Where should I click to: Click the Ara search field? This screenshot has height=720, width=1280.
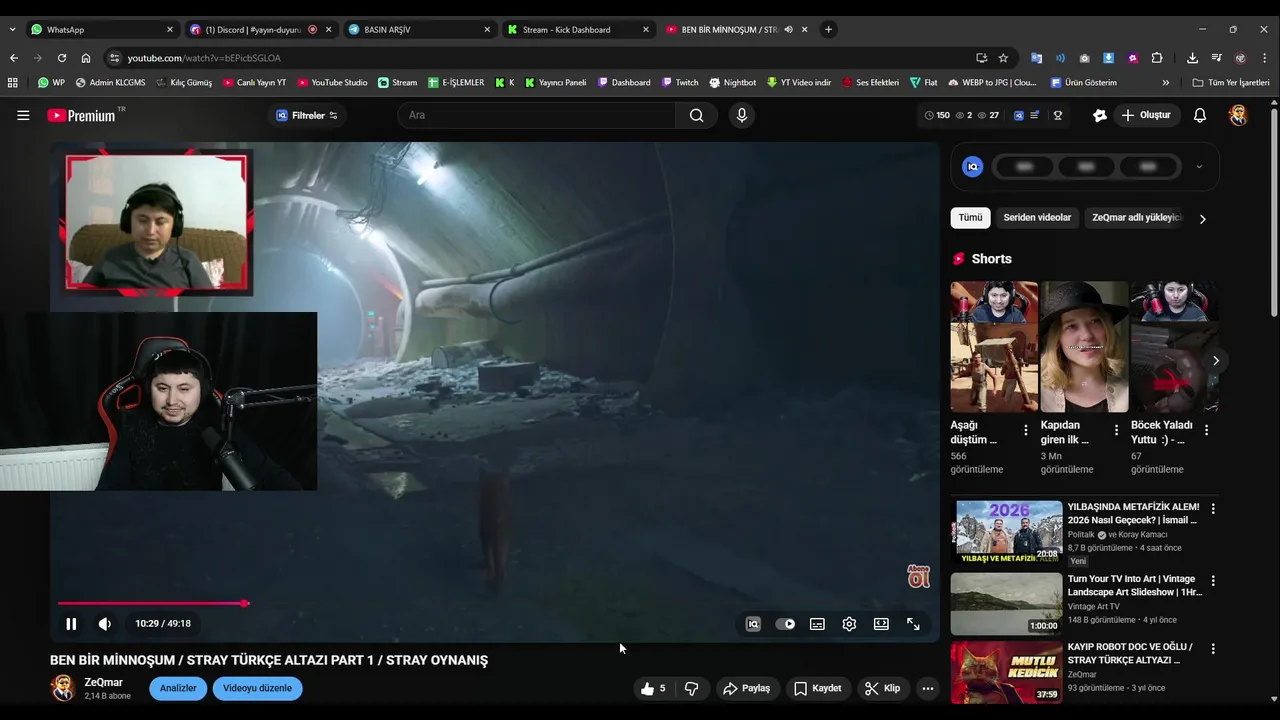point(537,115)
